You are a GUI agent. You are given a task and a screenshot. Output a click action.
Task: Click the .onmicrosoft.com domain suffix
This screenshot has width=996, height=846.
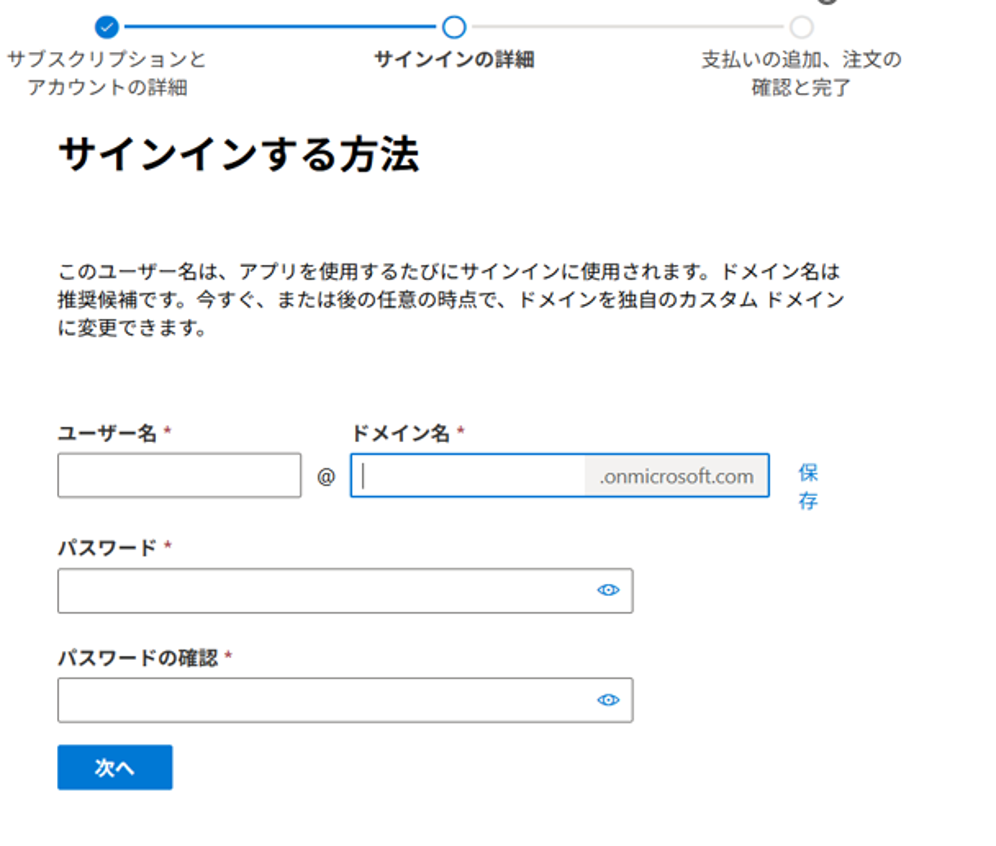676,476
